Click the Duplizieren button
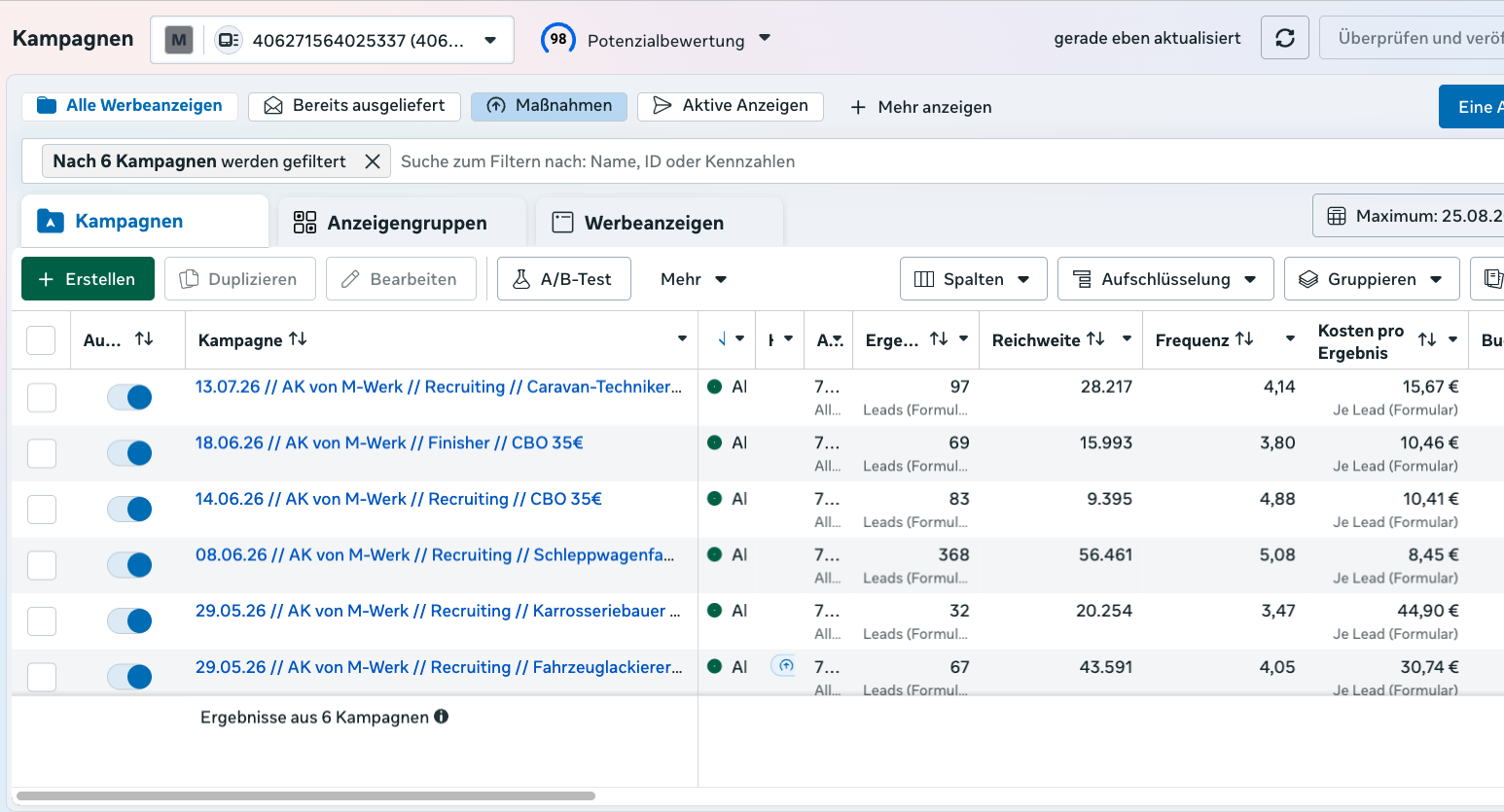The height and width of the screenshot is (812, 1504). pos(239,279)
